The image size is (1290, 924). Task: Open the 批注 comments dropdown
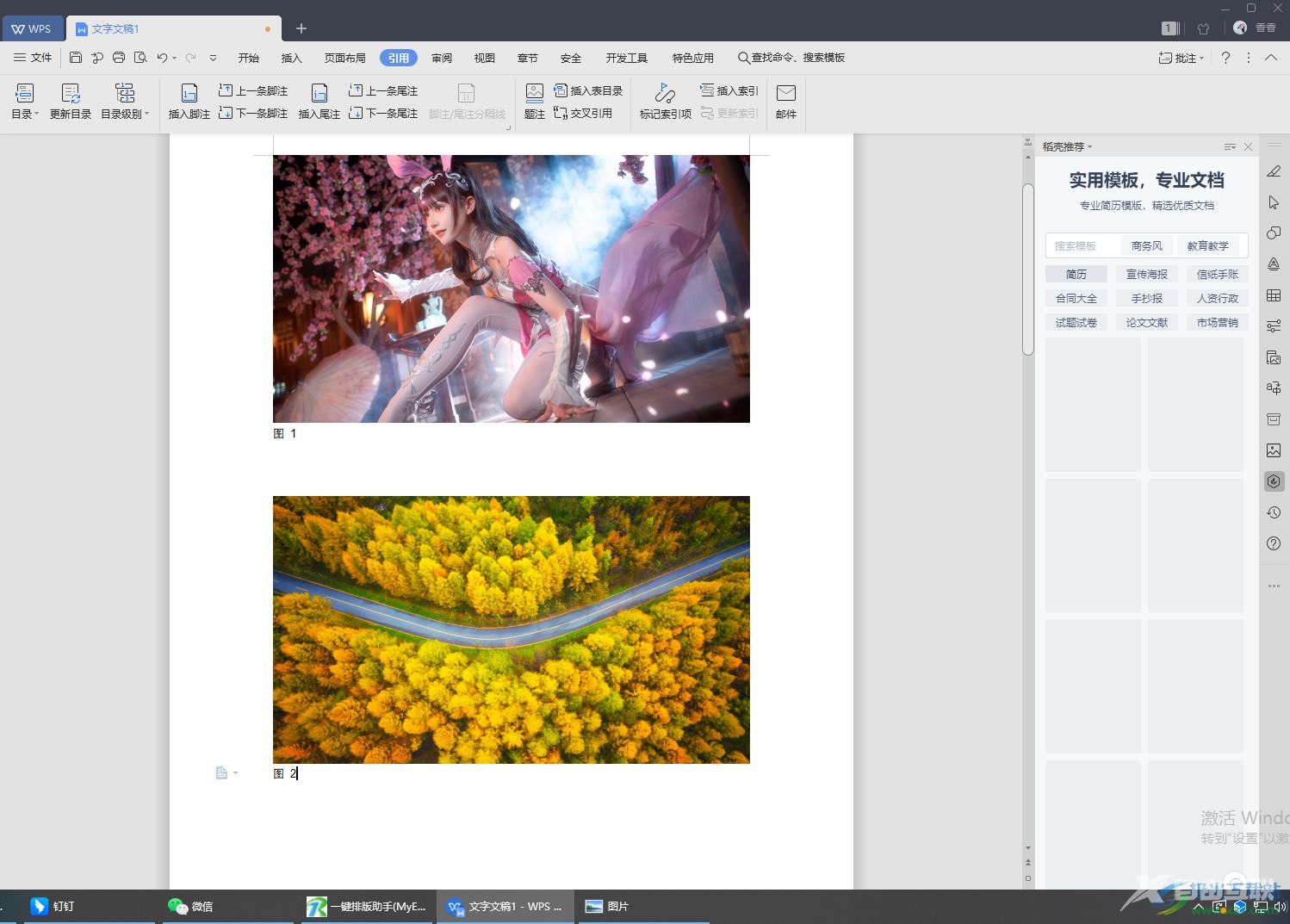pyautogui.click(x=1181, y=58)
